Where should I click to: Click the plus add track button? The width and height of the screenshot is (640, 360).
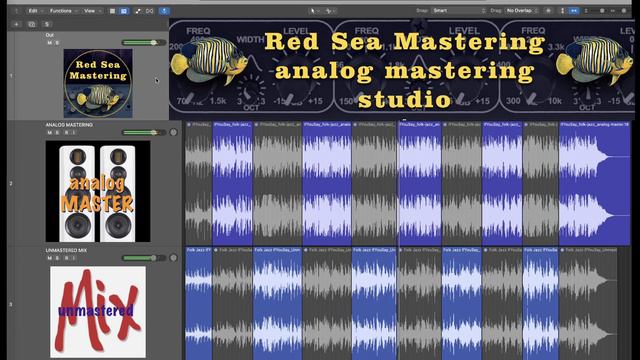(x=17, y=24)
